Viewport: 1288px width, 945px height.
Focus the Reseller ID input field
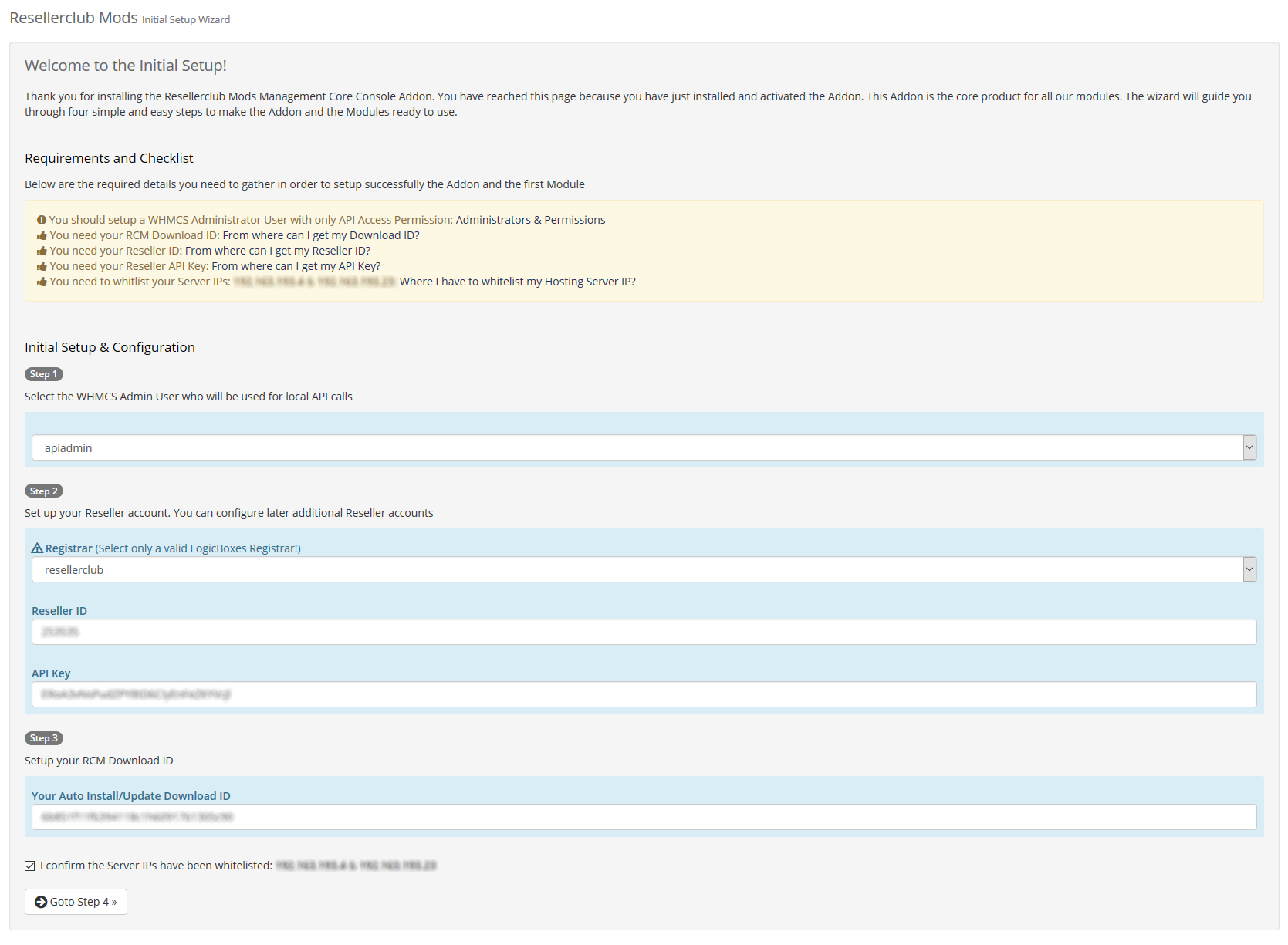(644, 632)
